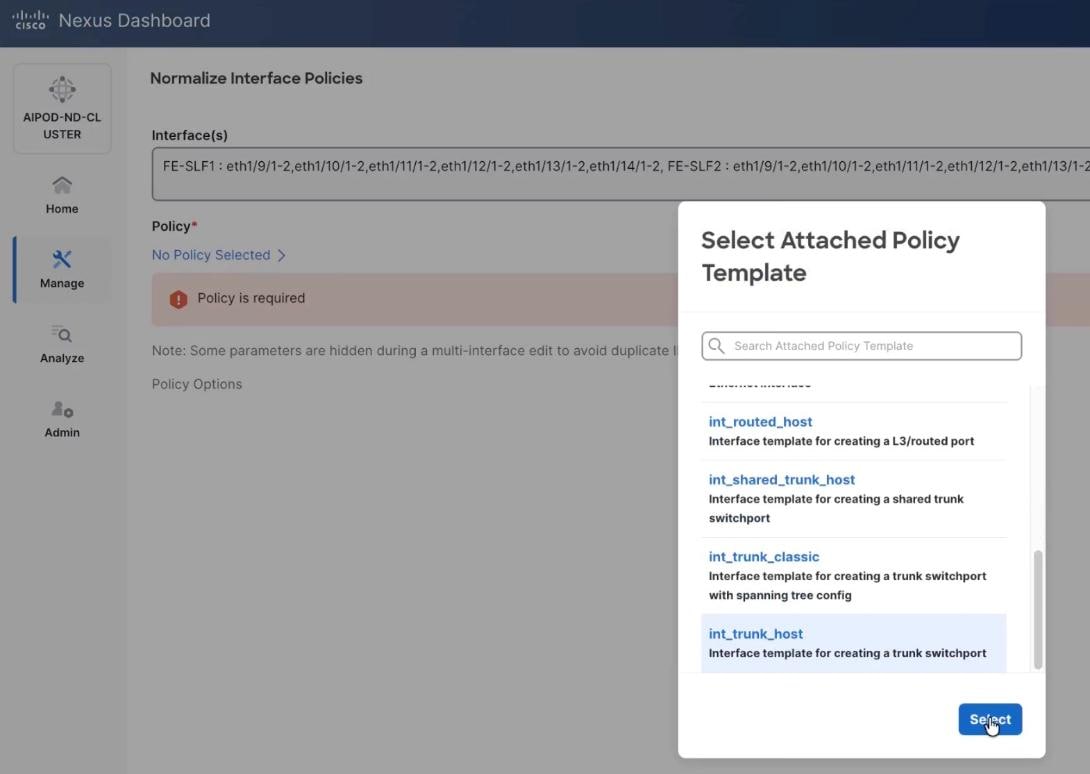
Task: Select the int_shared_trunk_host template
Action: 782,479
